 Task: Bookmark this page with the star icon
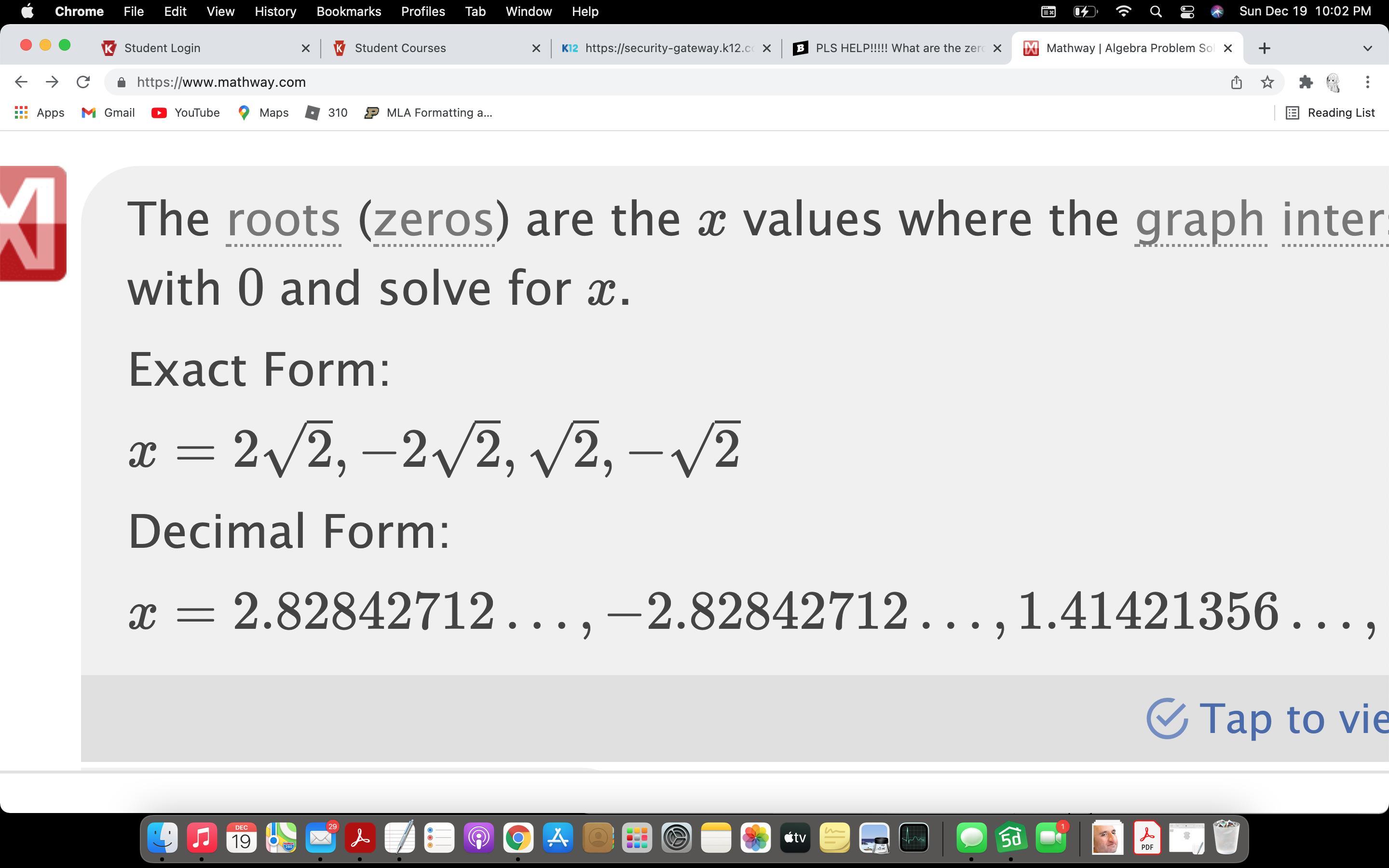[x=1267, y=82]
